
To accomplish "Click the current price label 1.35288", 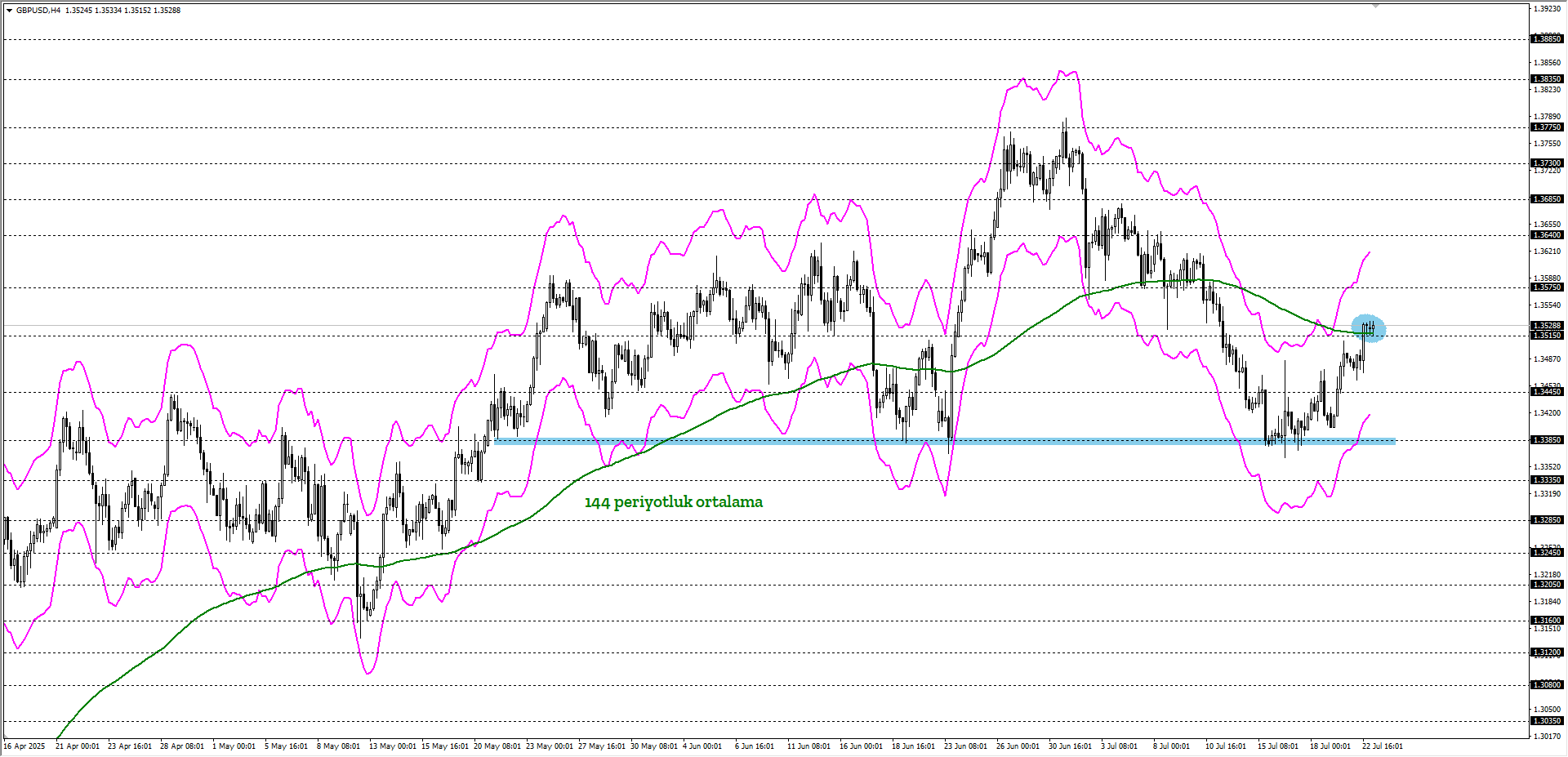I will 1546,326.
